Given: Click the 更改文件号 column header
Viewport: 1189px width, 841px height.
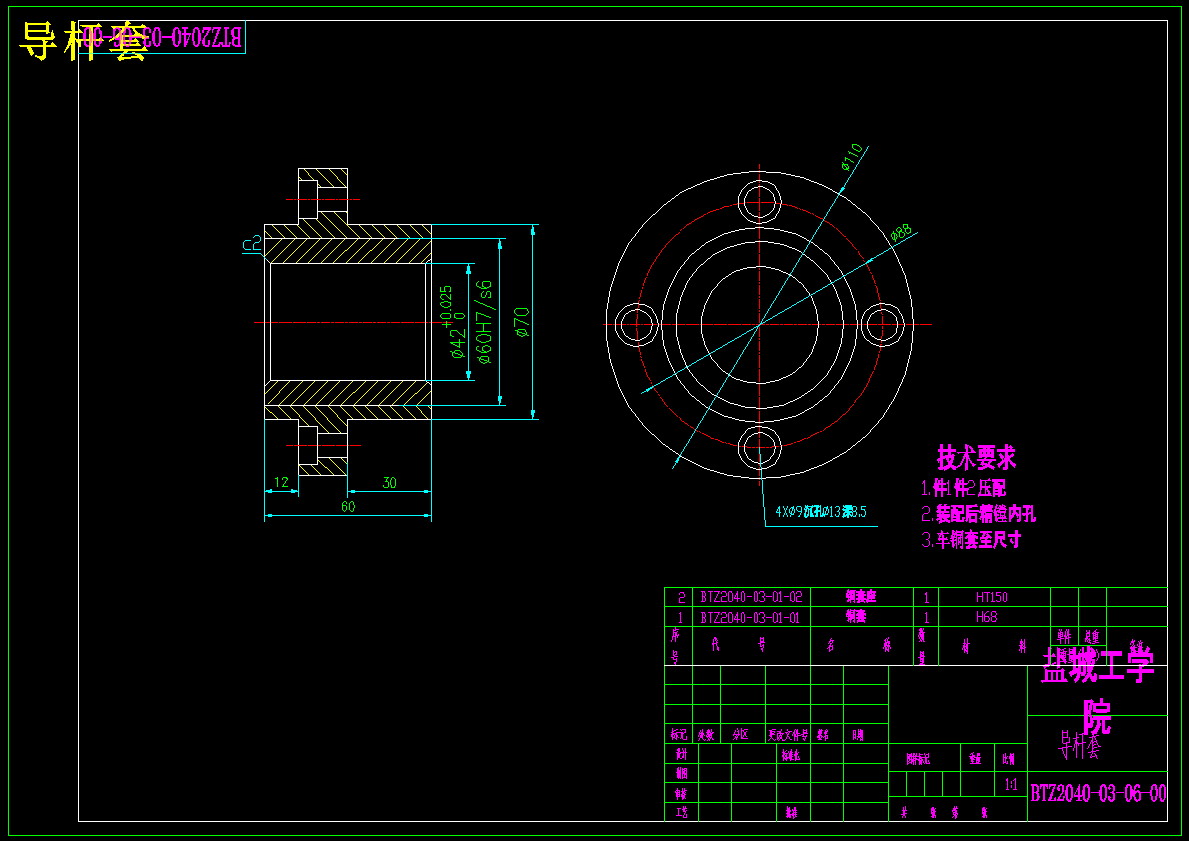Looking at the screenshot, I should click(x=788, y=734).
